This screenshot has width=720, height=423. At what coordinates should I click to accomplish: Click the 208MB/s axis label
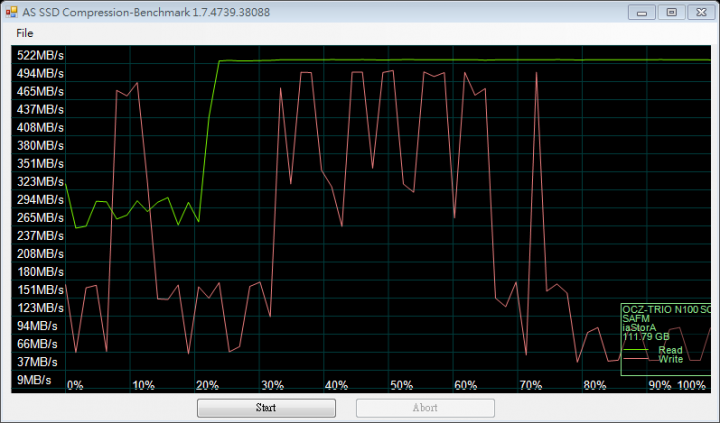[40, 254]
